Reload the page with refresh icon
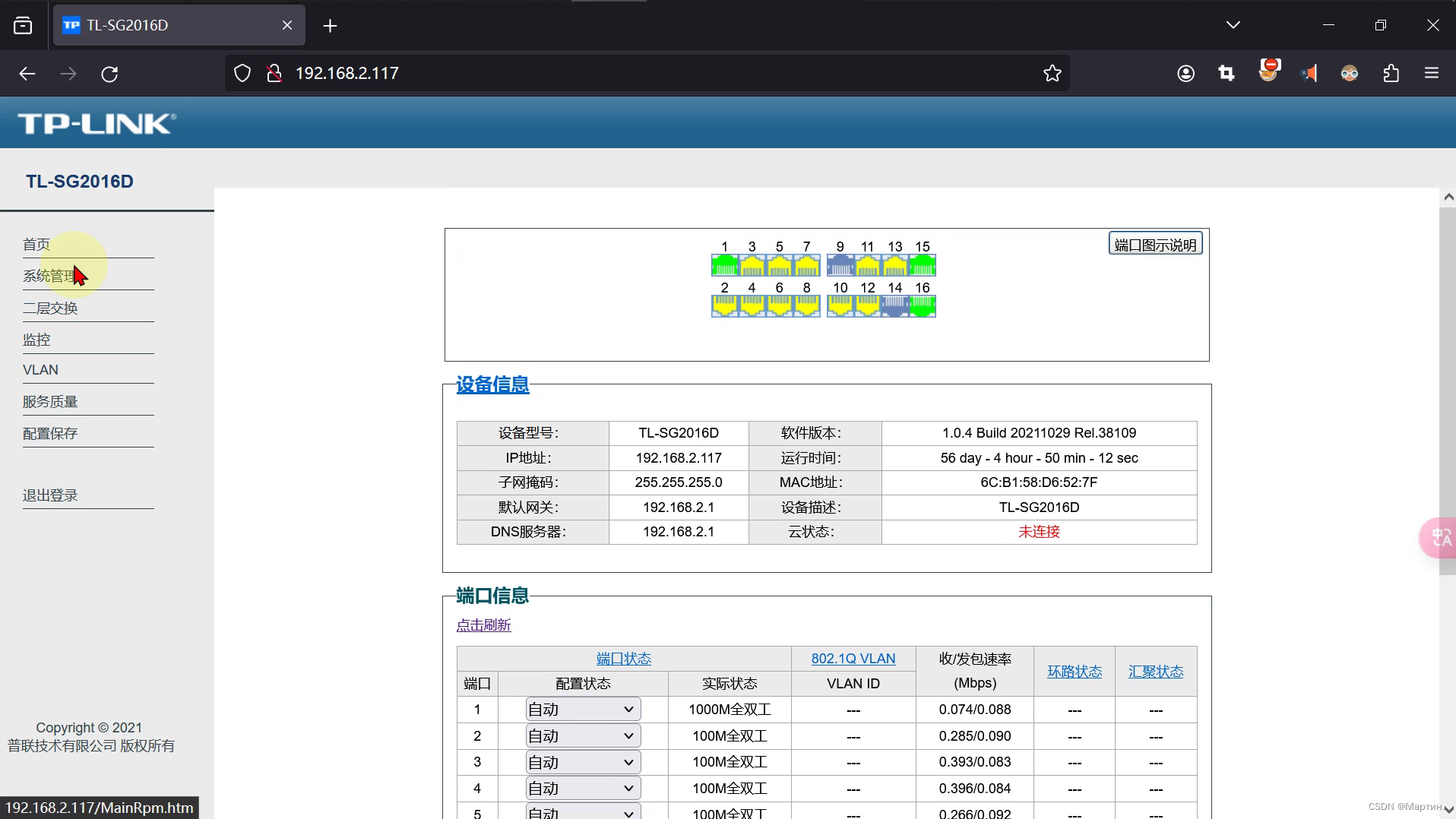 (x=109, y=74)
